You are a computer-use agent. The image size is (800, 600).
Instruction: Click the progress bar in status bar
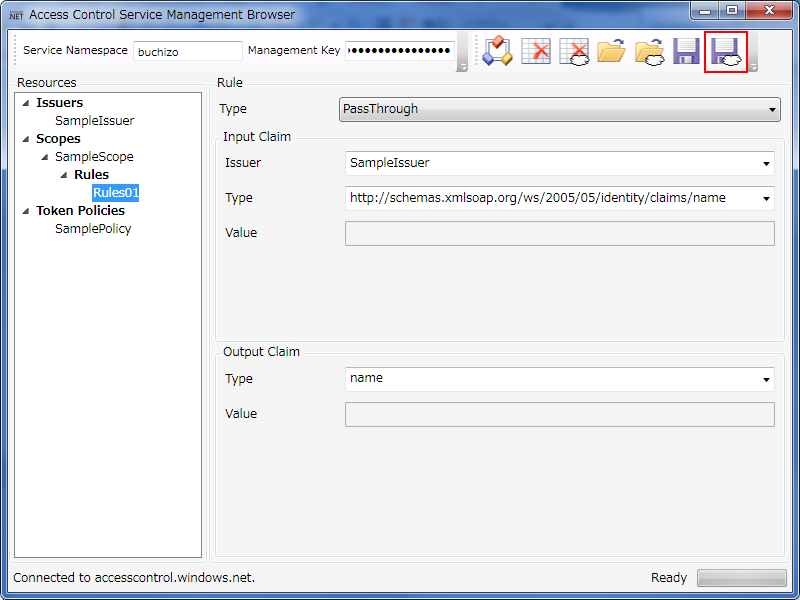742,578
